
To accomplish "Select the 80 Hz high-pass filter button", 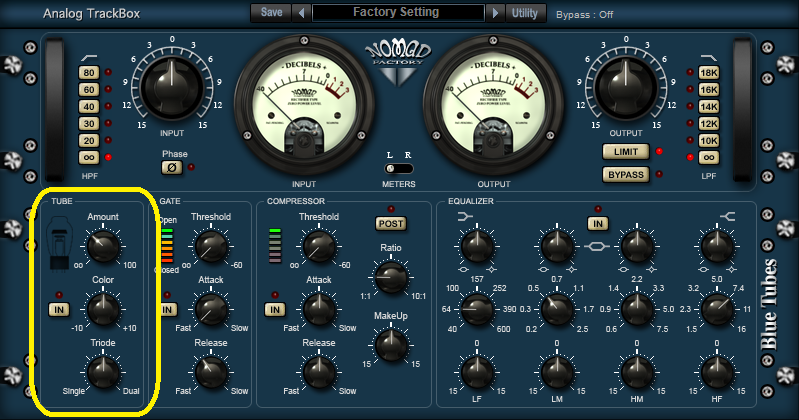I will point(89,72).
